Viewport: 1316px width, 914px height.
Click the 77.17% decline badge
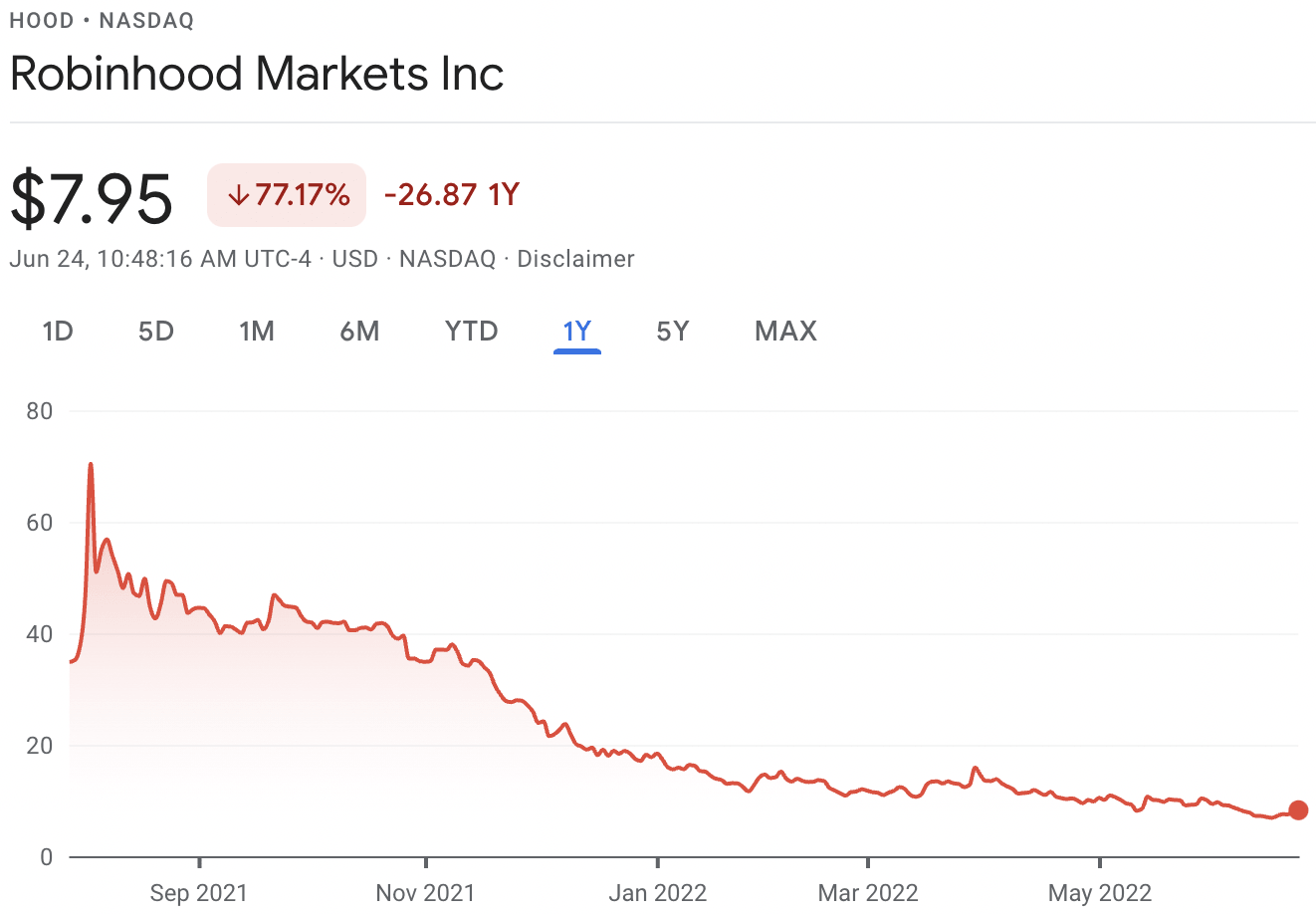287,195
